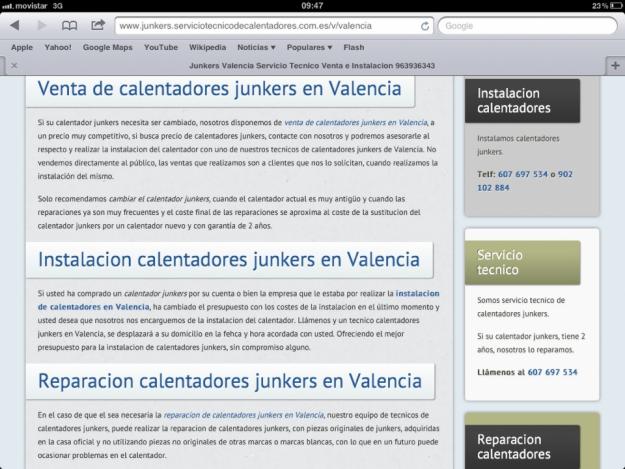This screenshot has height=469, width=625.
Task: Tap the share action icon
Action: (x=98, y=25)
